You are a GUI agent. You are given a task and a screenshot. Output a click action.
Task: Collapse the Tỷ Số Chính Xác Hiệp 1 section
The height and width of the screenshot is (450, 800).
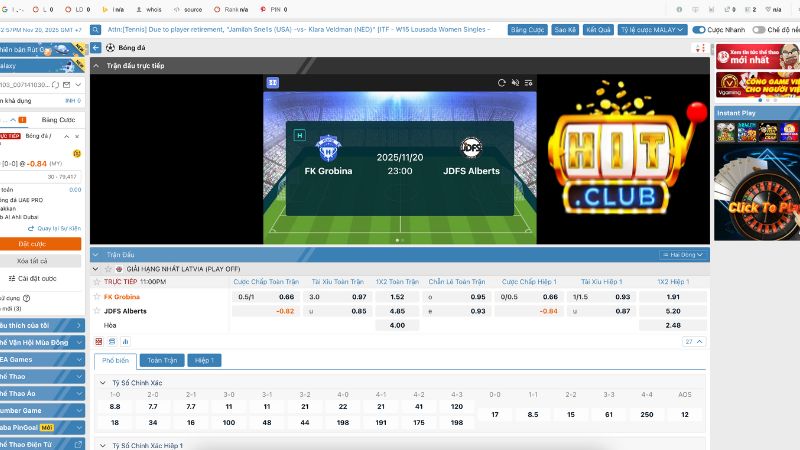click(103, 445)
